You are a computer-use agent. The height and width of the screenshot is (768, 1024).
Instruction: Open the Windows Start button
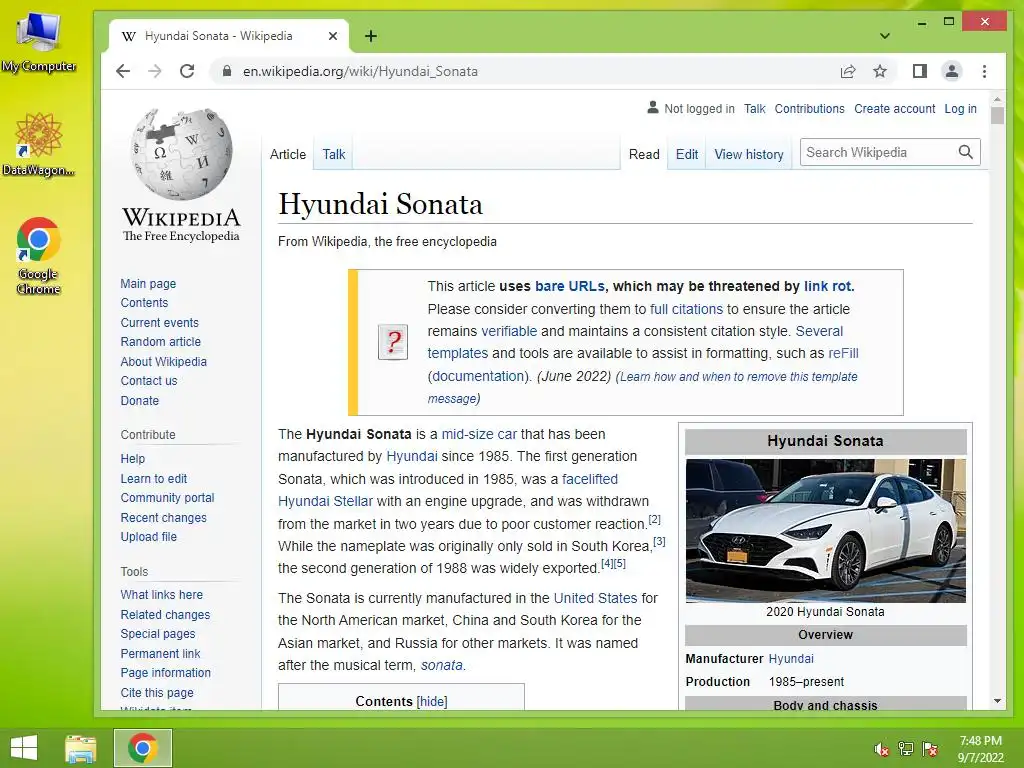pyautogui.click(x=24, y=748)
